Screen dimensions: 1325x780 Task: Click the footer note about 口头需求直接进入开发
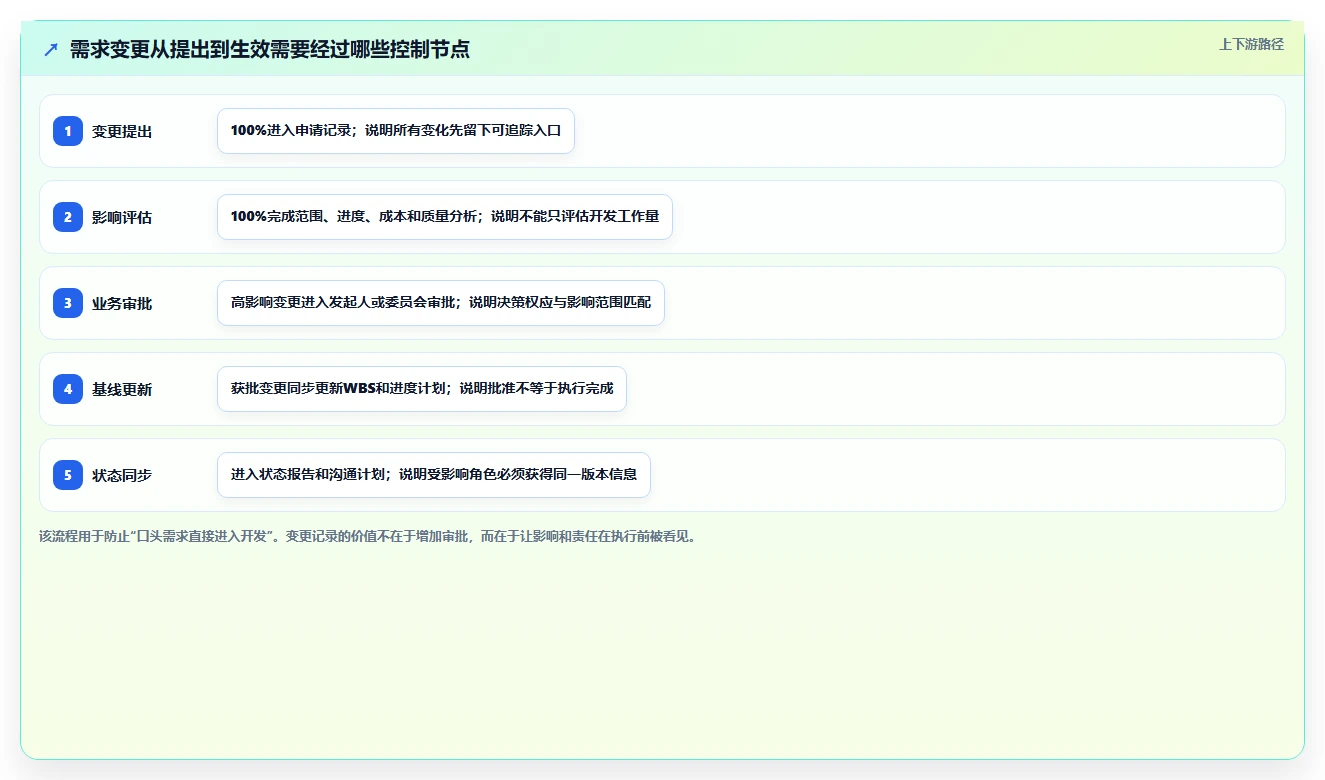tap(367, 536)
